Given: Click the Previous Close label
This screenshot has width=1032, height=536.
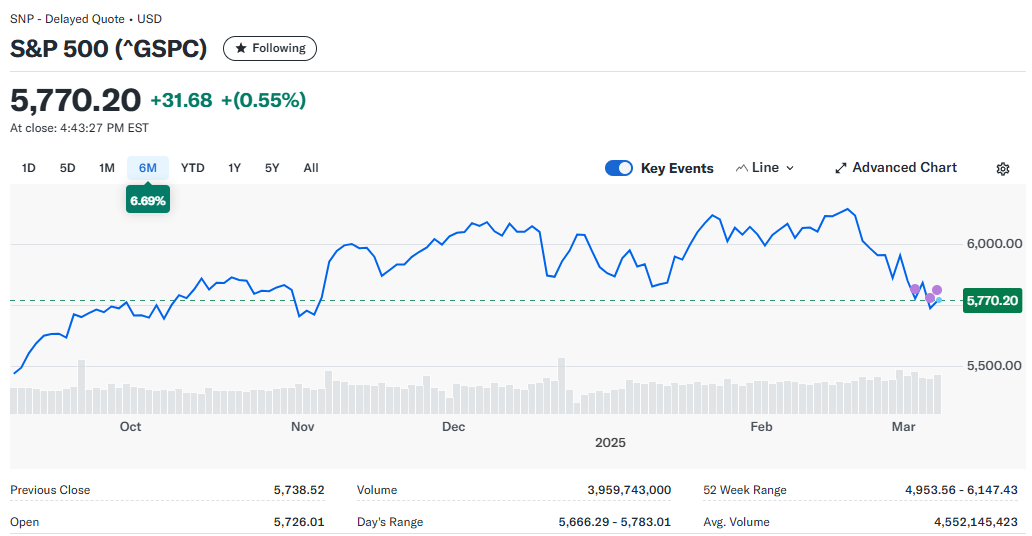Looking at the screenshot, I should pyautogui.click(x=50, y=490).
